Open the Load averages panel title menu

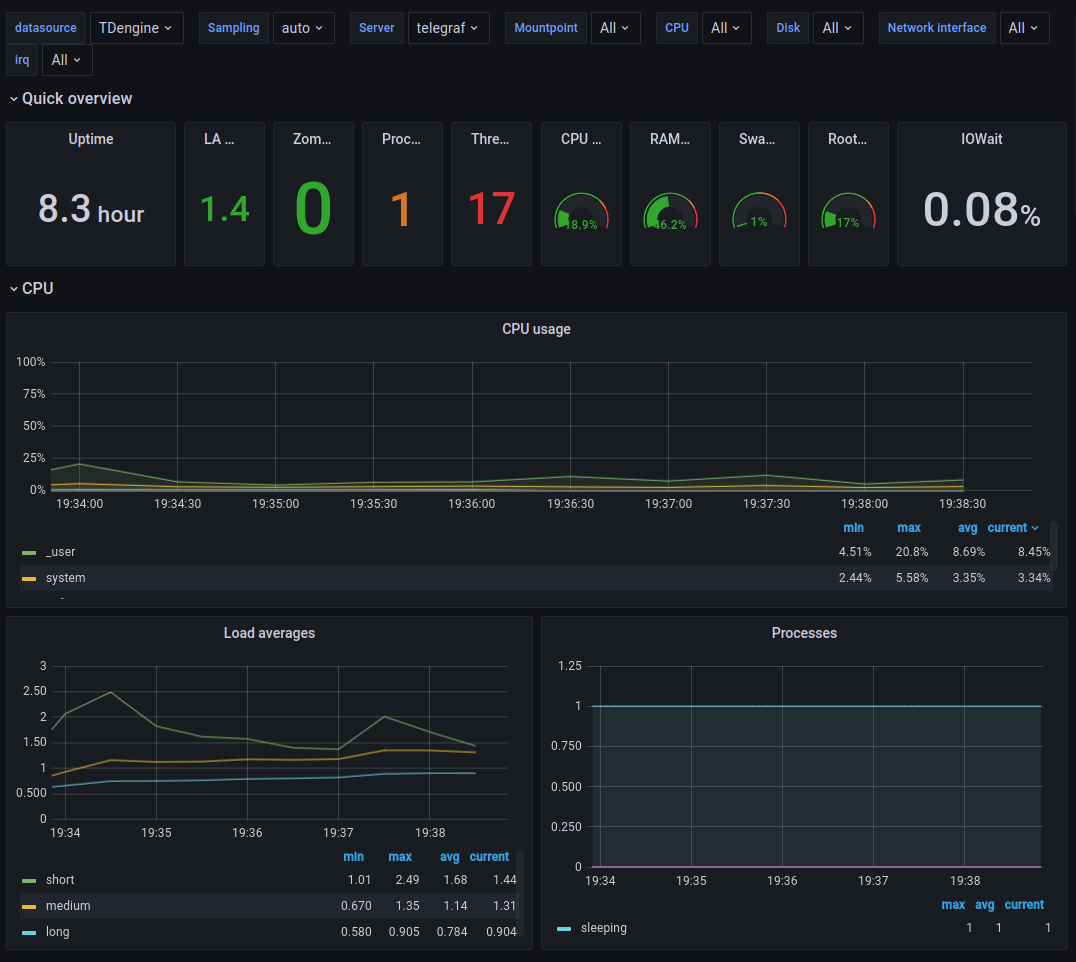[x=269, y=633]
